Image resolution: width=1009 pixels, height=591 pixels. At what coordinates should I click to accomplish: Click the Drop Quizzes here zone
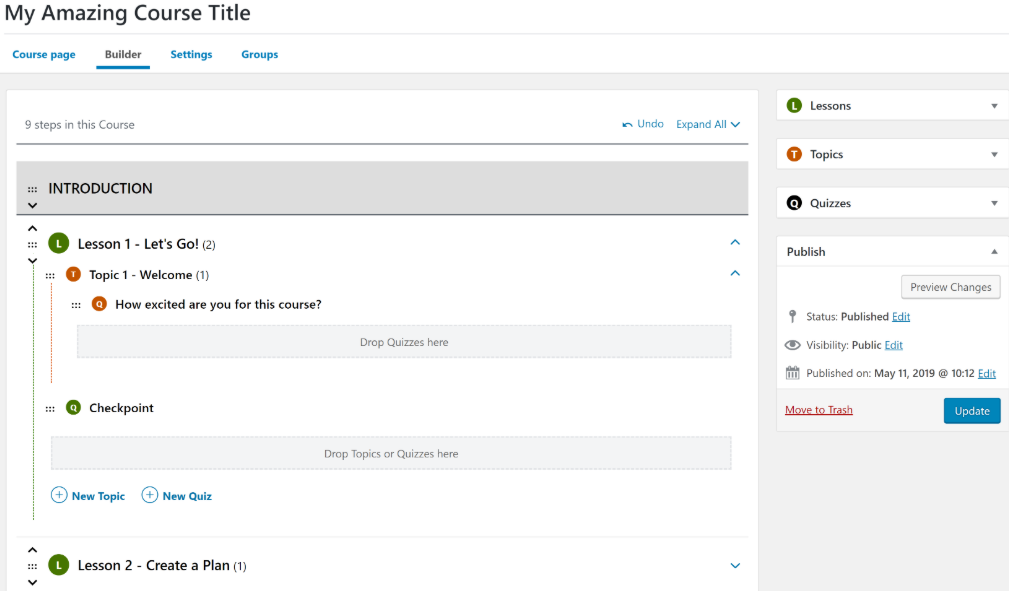[403, 341]
